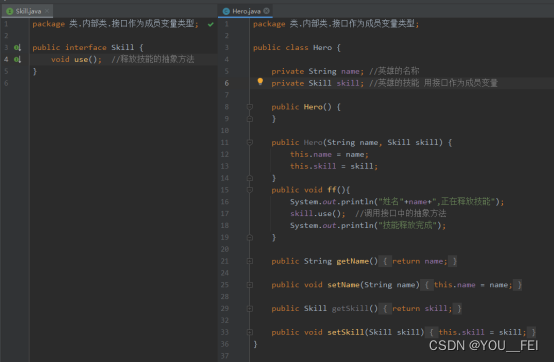Click the comment '//英雄的名称'
The height and width of the screenshot is (362, 554).
tap(394, 71)
